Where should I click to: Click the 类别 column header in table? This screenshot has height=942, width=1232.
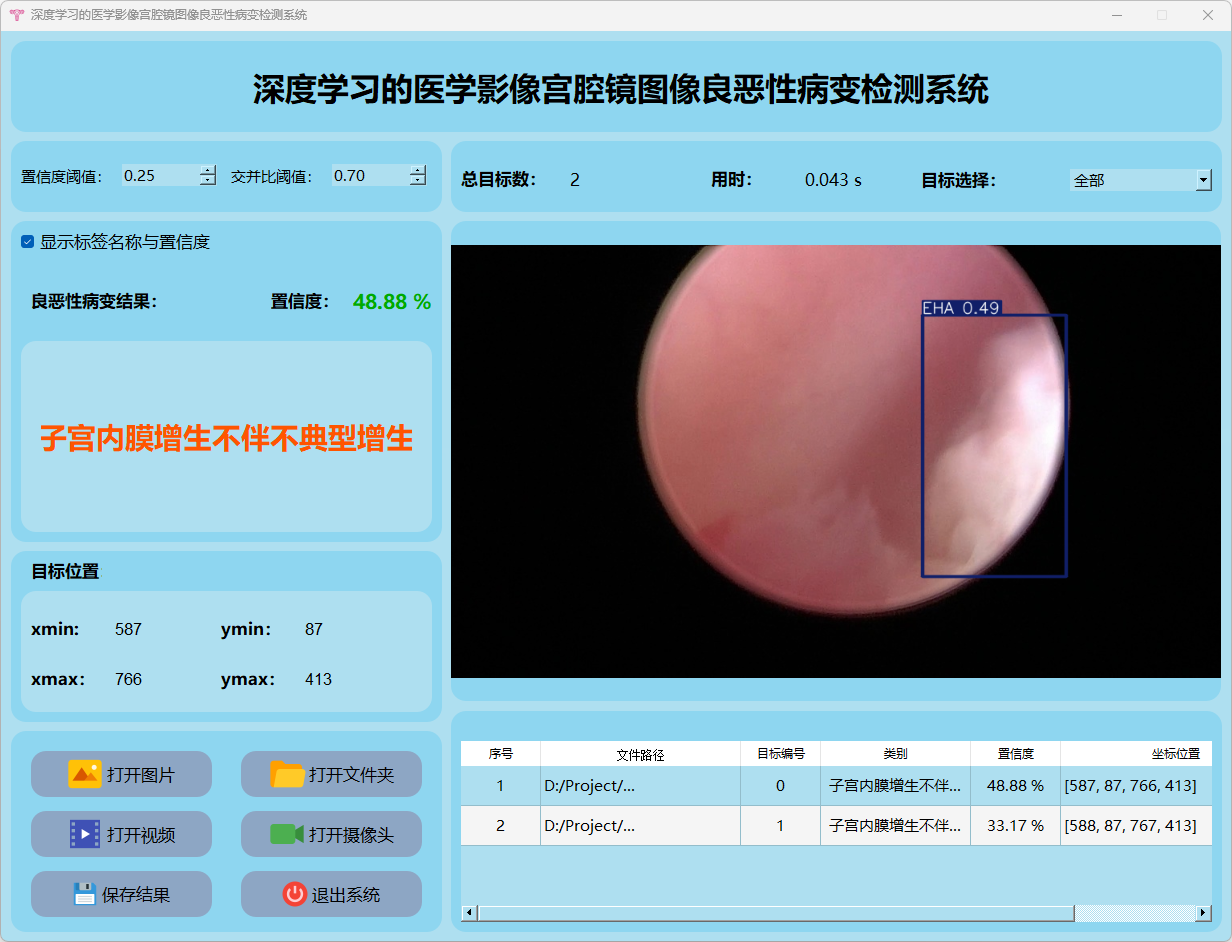coord(895,754)
